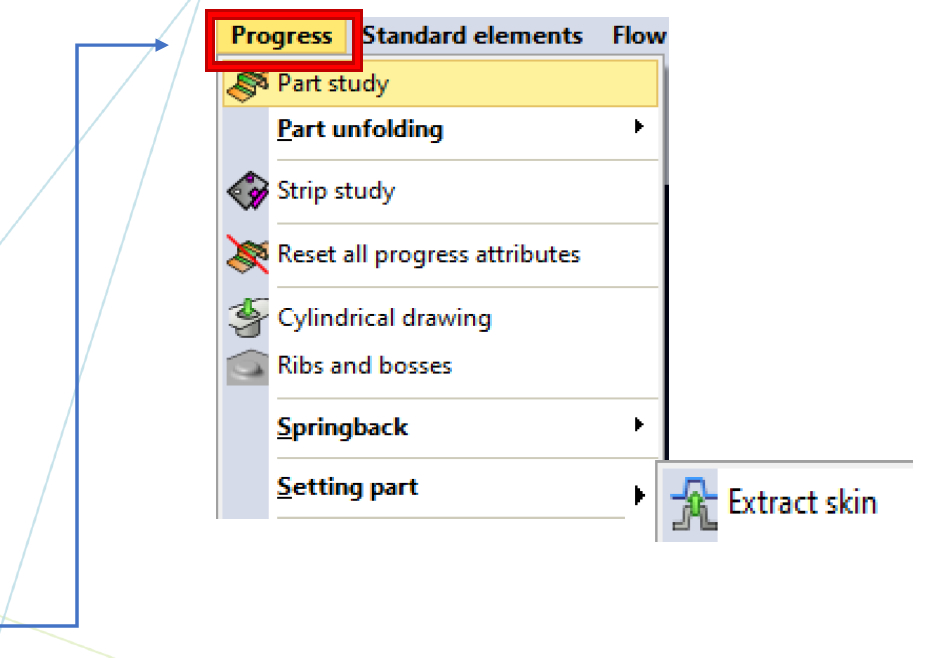Screen dimensions: 950x658
Task: Click the Ribs and bosses icon
Action: tap(247, 367)
